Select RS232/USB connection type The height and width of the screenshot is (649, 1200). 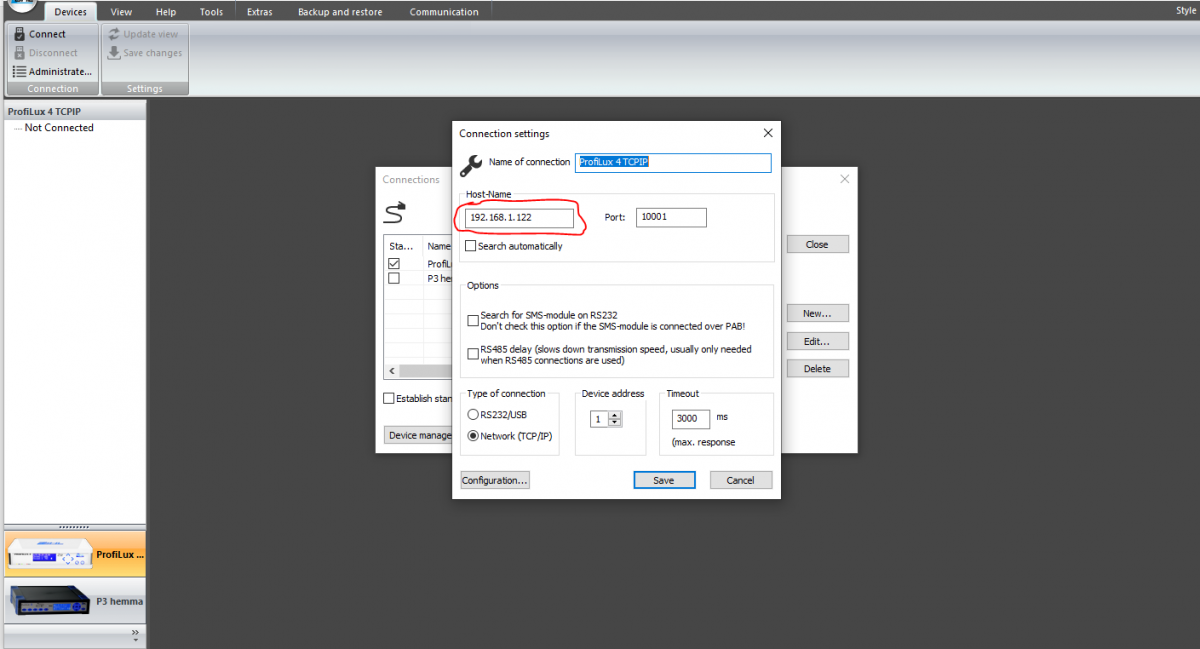pyautogui.click(x=473, y=414)
